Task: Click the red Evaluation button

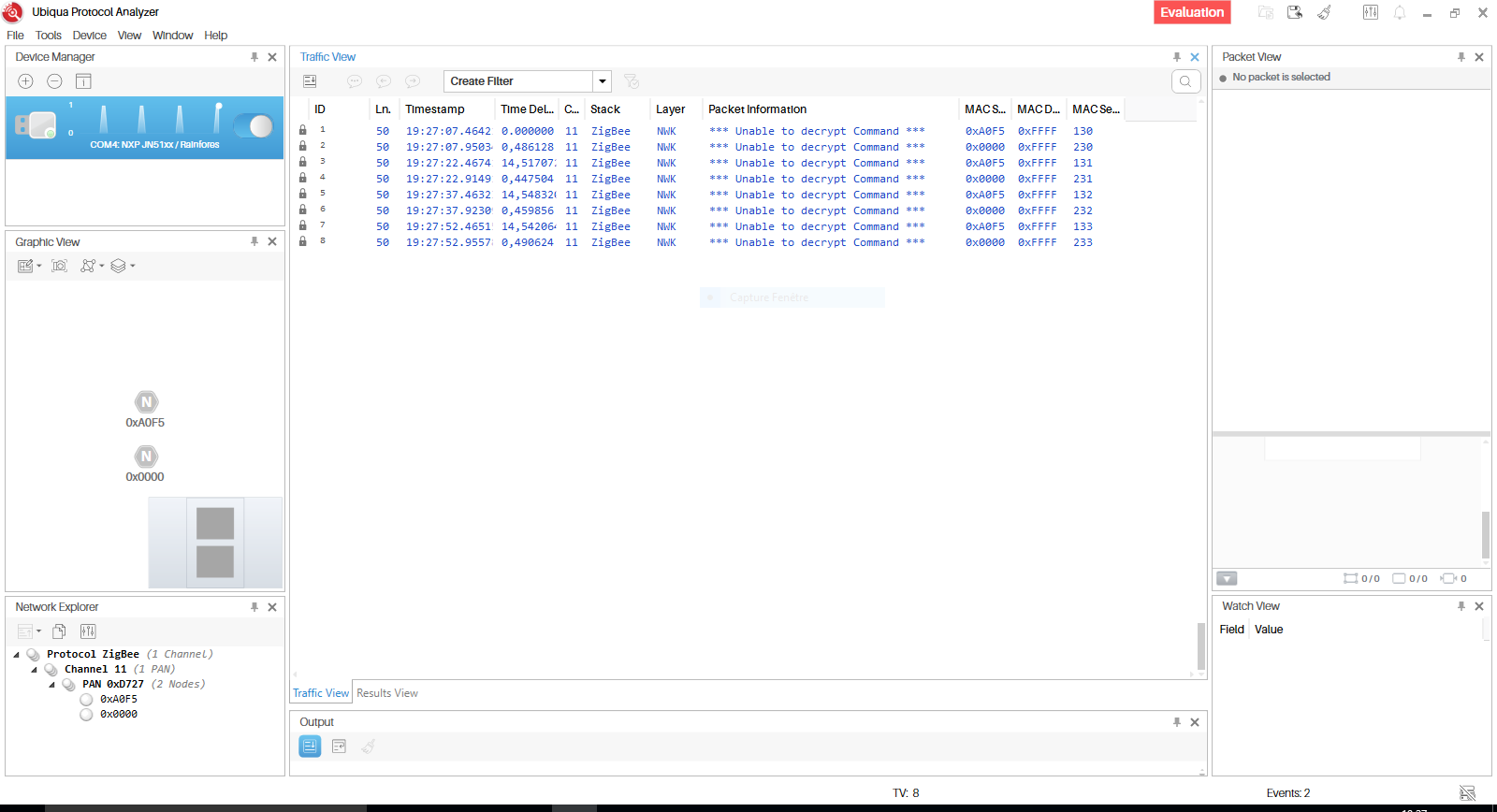Action: pos(1191,12)
